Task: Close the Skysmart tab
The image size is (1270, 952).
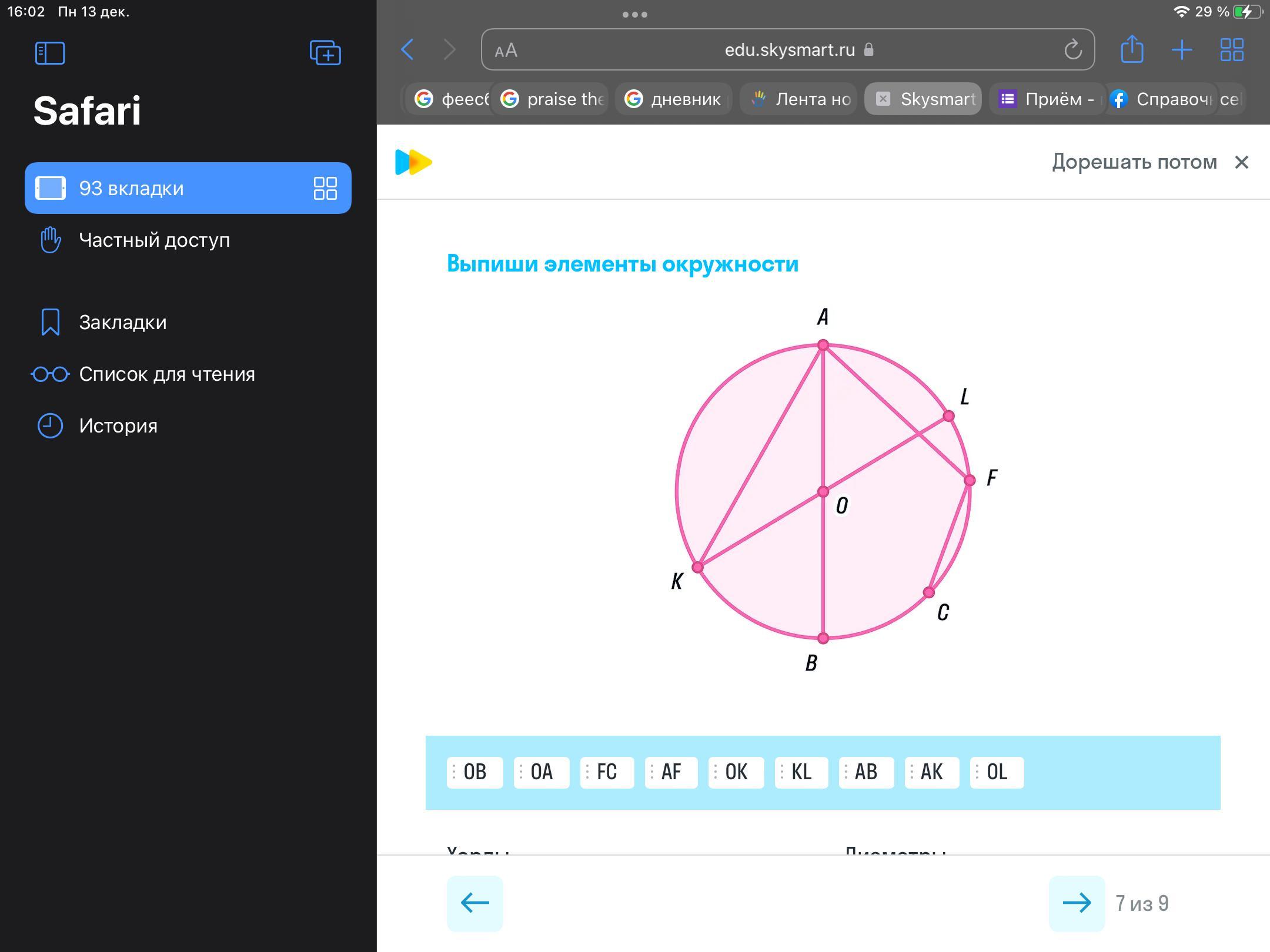Action: point(883,99)
